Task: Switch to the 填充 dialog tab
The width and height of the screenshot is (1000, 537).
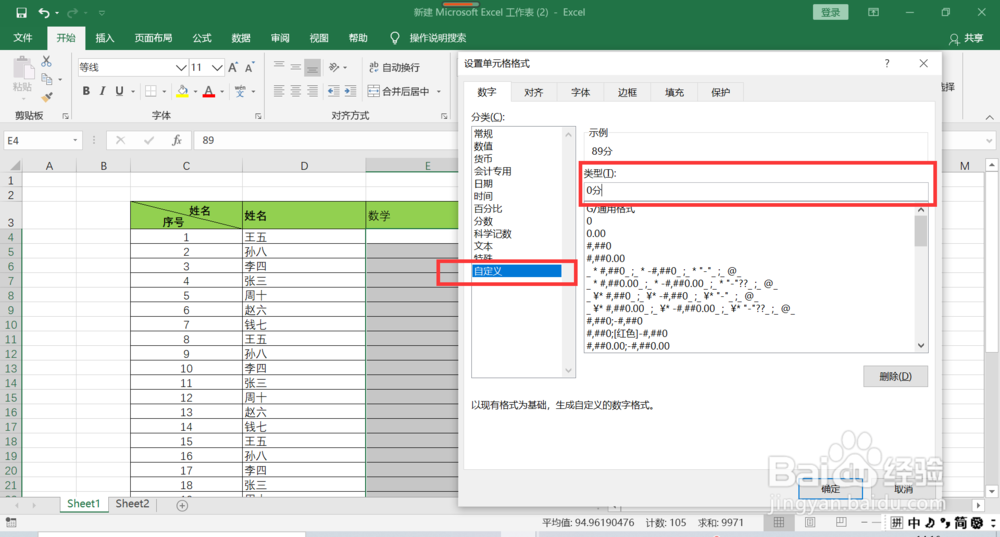Action: 674,92
